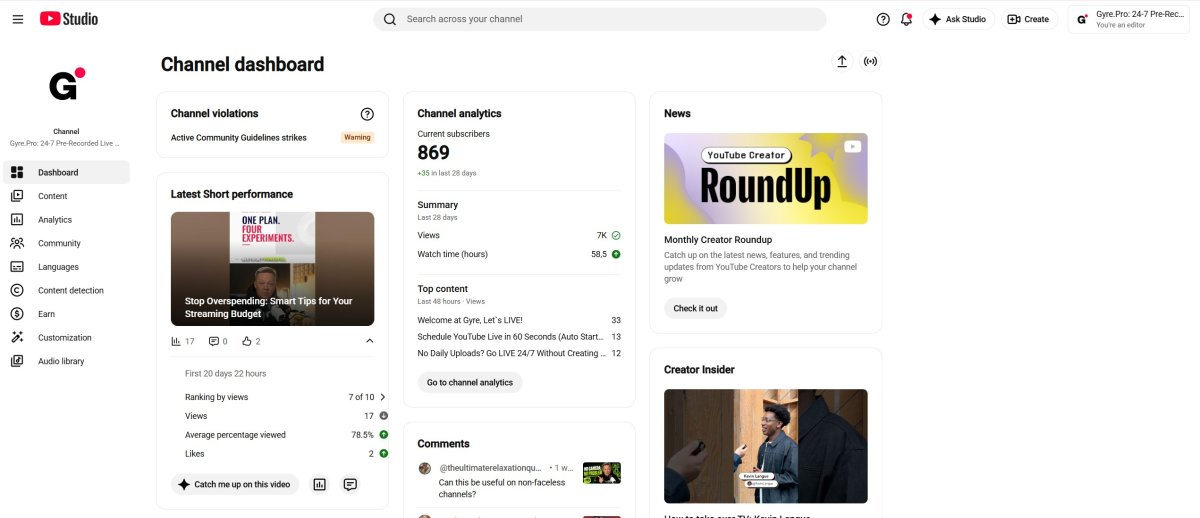Open Analytics in the sidebar
Screen dimensions: 1200x518
[x=66, y=220]
